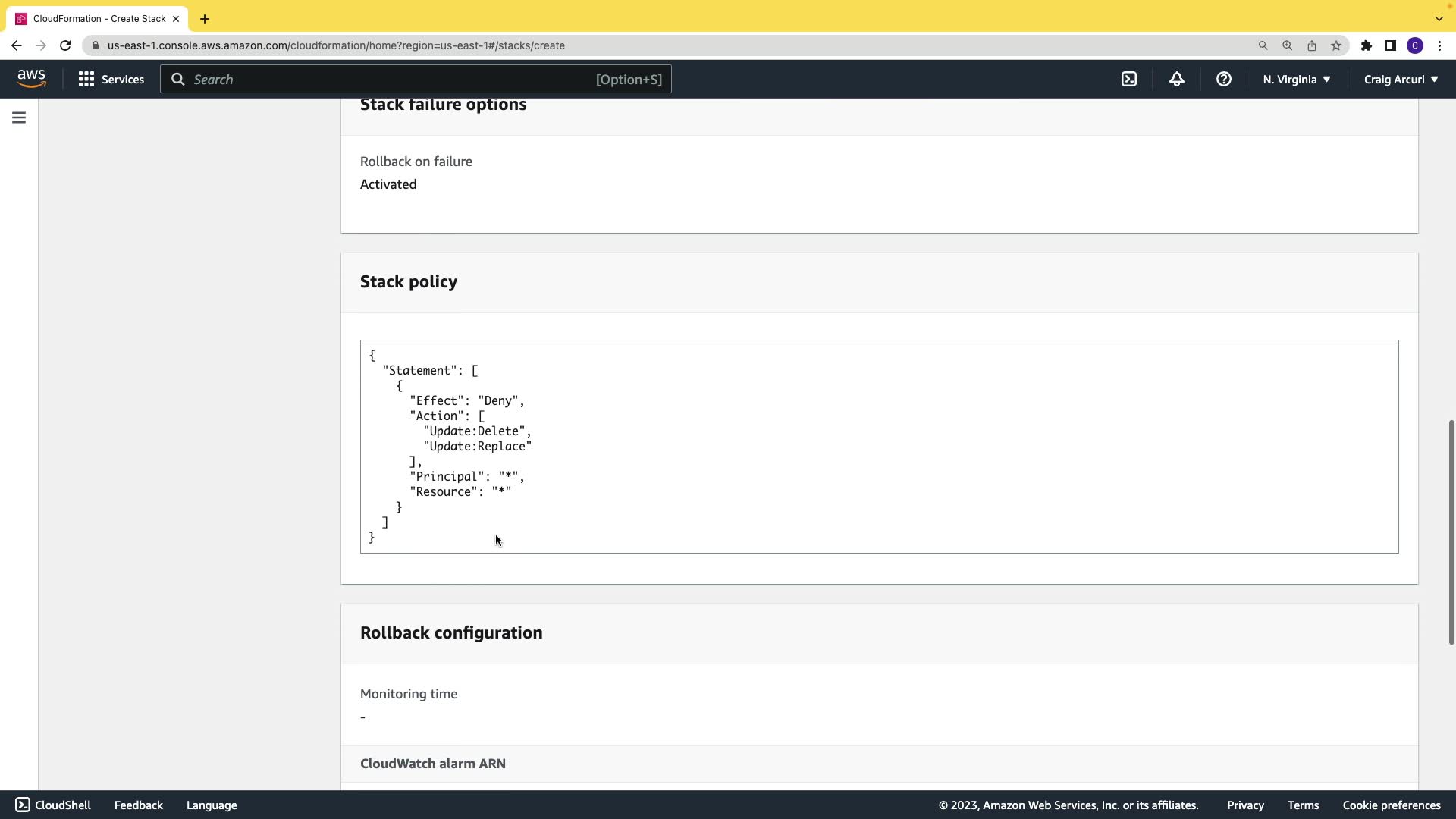Screen dimensions: 1456x819
Task: Open the browser extensions puzzle icon
Action: click(1366, 45)
